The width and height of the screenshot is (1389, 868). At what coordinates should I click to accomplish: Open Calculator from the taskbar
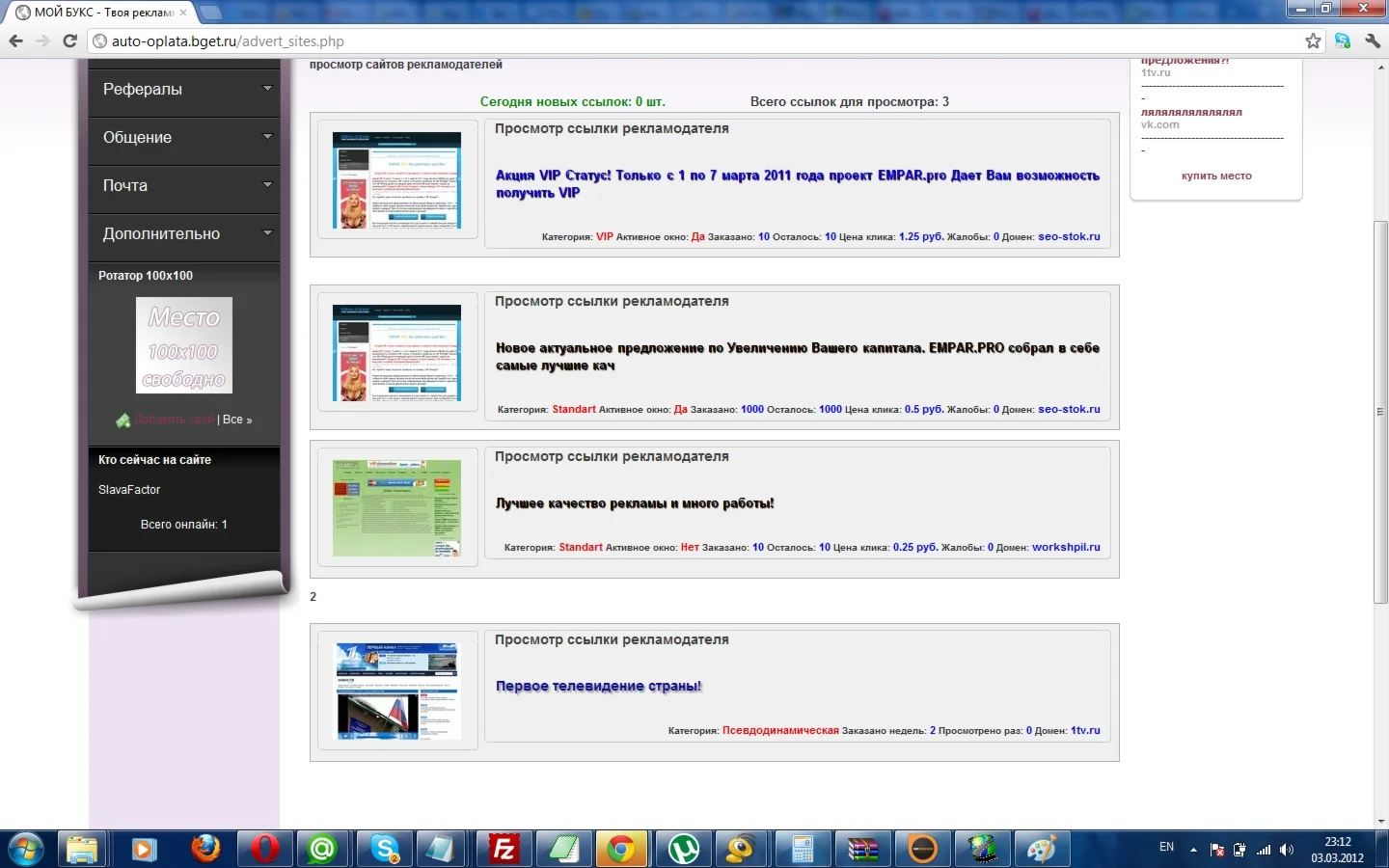click(803, 850)
